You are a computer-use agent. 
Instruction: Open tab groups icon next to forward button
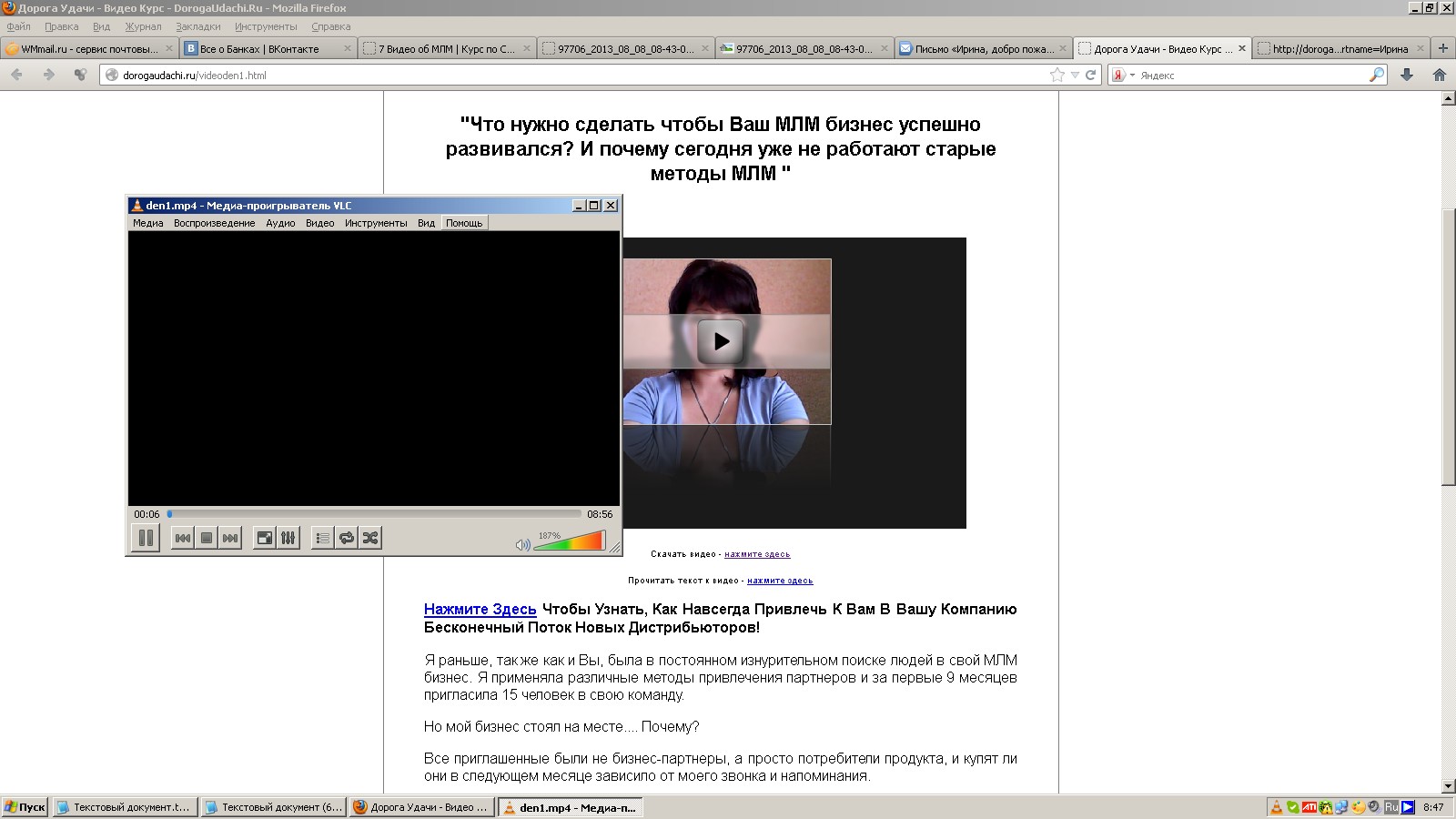tap(80, 75)
